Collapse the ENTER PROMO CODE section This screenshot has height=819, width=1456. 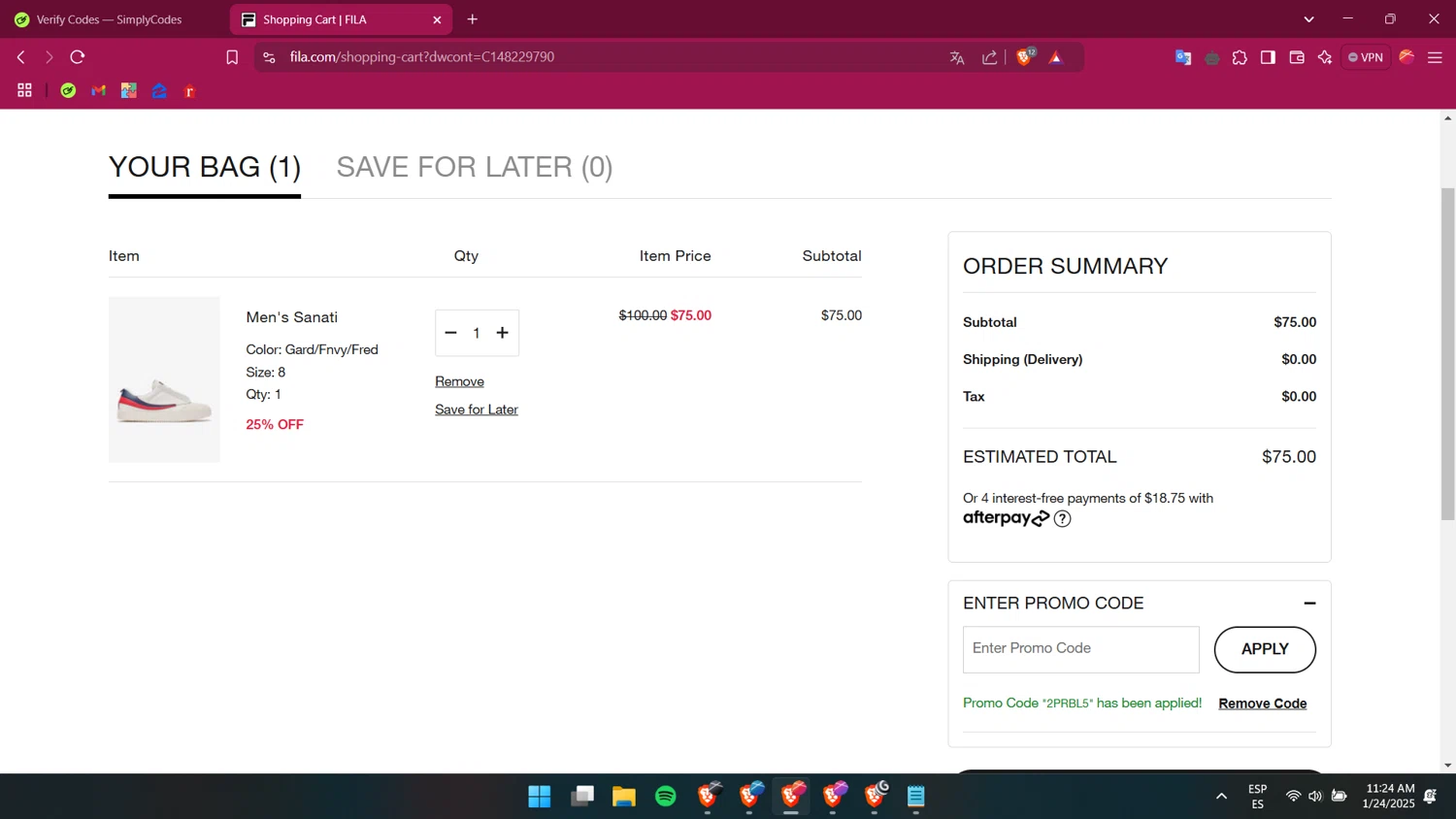[x=1309, y=604]
